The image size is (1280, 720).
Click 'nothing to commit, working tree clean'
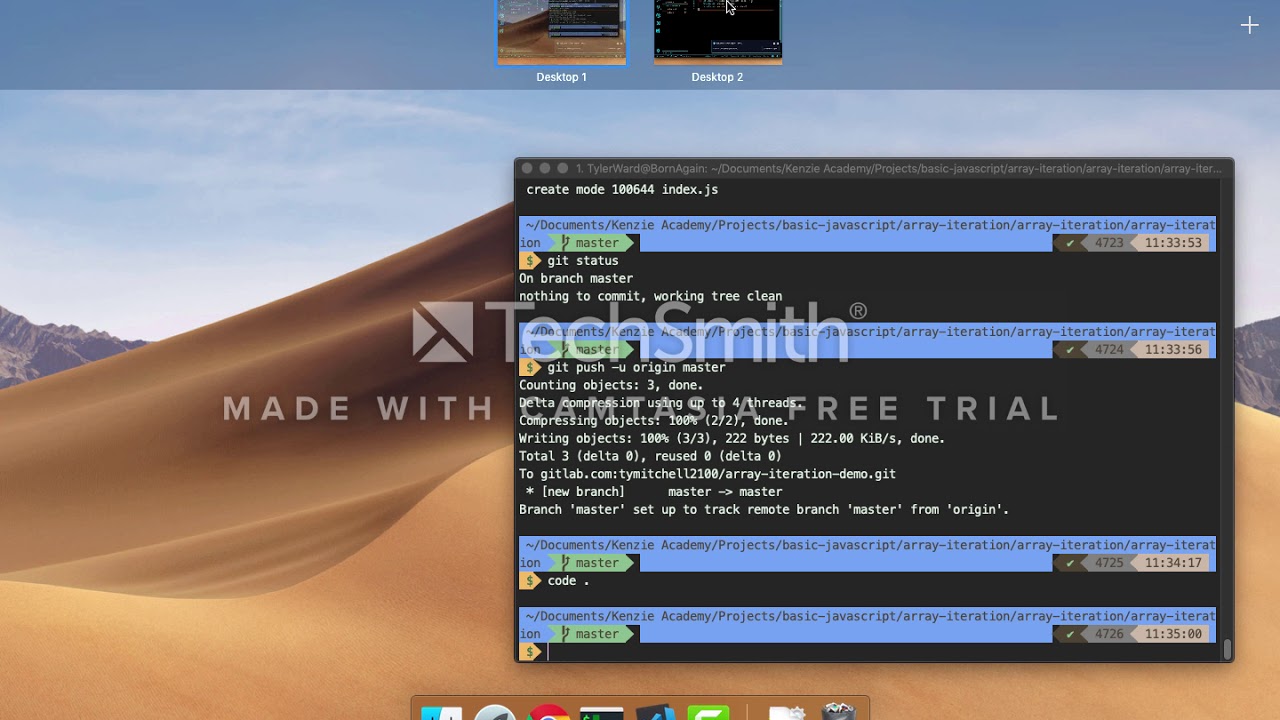pos(651,297)
